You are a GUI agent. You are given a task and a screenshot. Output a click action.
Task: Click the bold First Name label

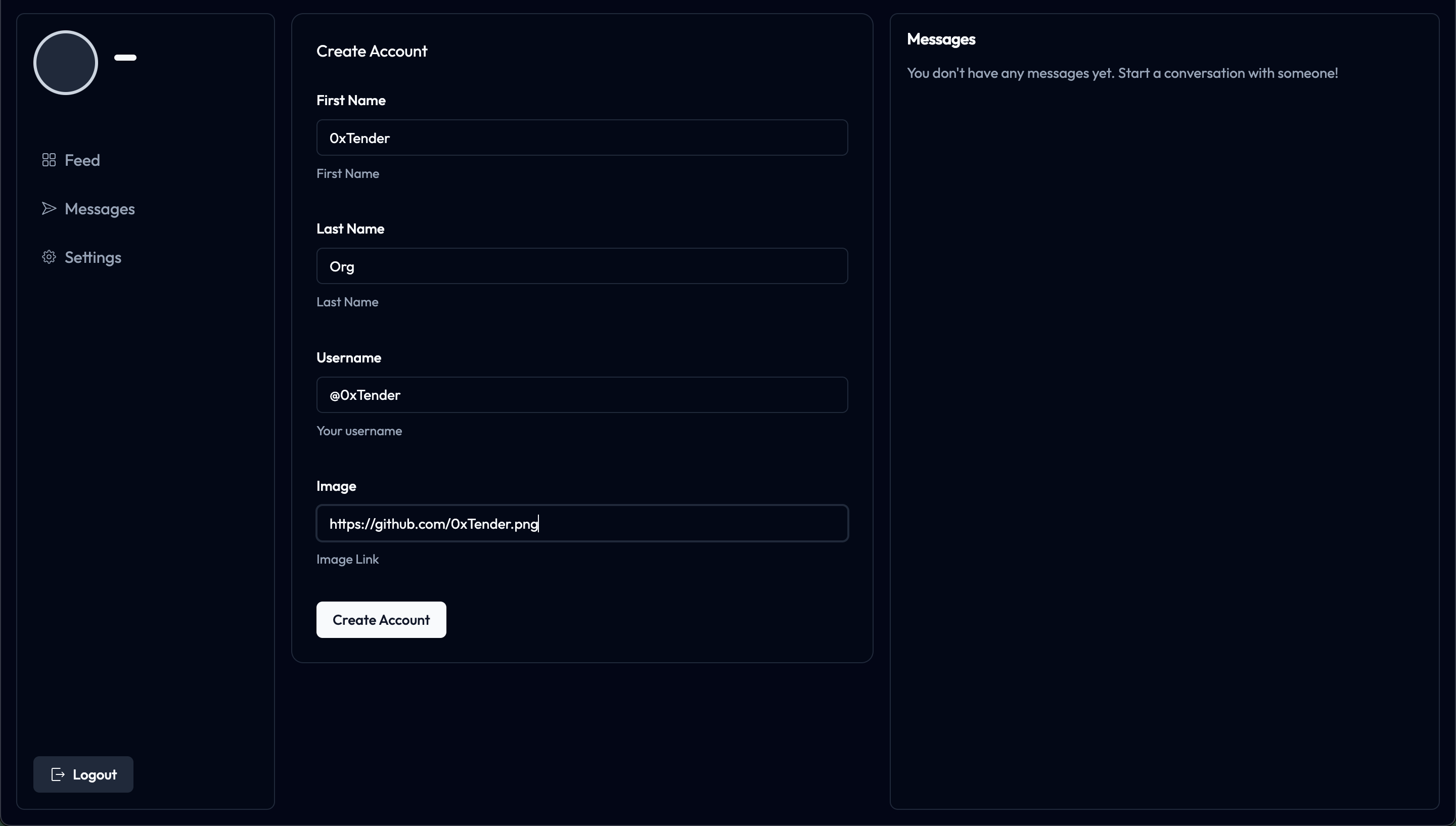(x=351, y=101)
